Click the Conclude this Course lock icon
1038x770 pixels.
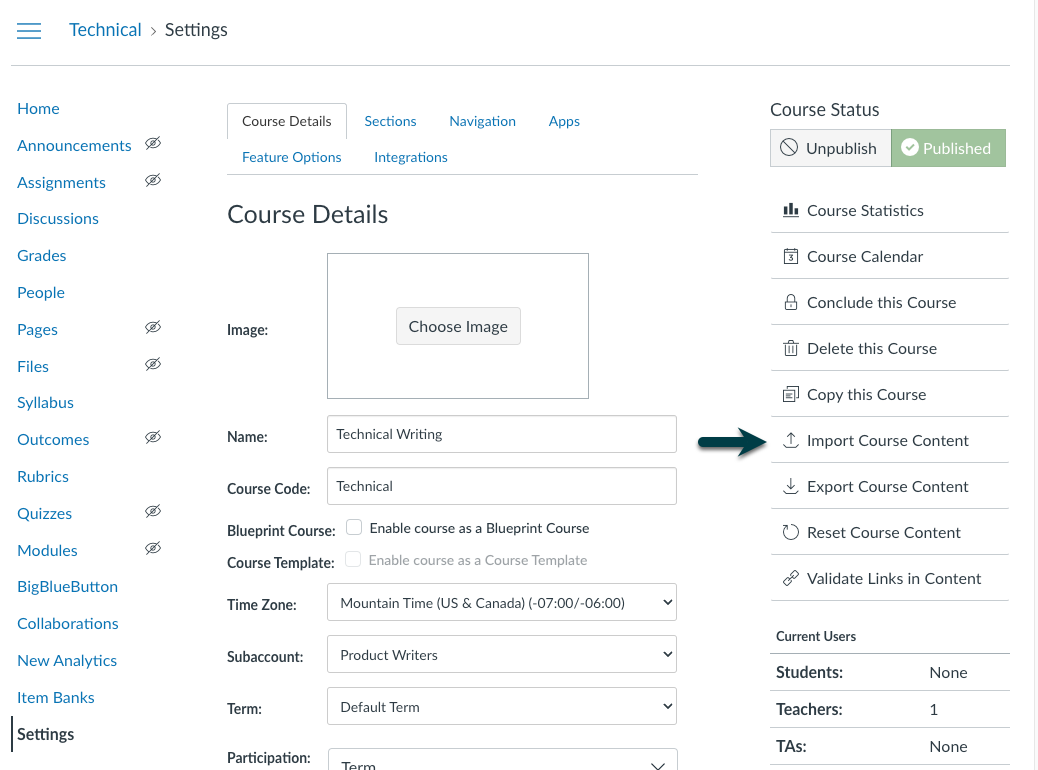point(790,302)
